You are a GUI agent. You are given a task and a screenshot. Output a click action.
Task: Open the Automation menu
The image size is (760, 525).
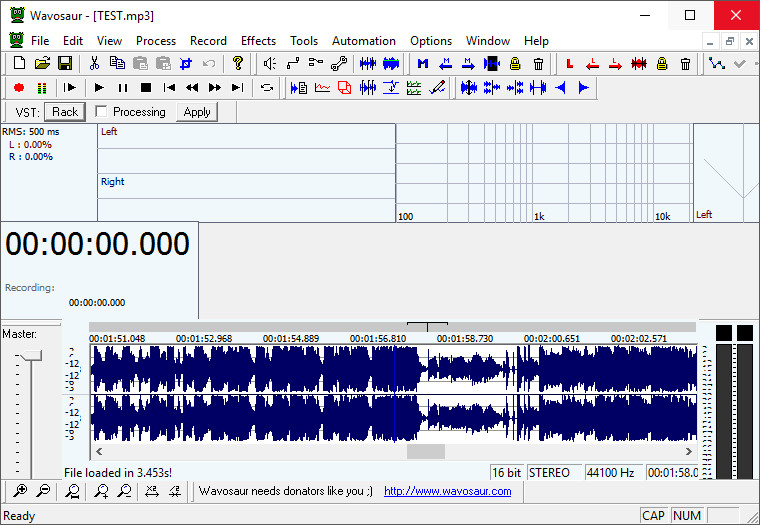[x=364, y=41]
